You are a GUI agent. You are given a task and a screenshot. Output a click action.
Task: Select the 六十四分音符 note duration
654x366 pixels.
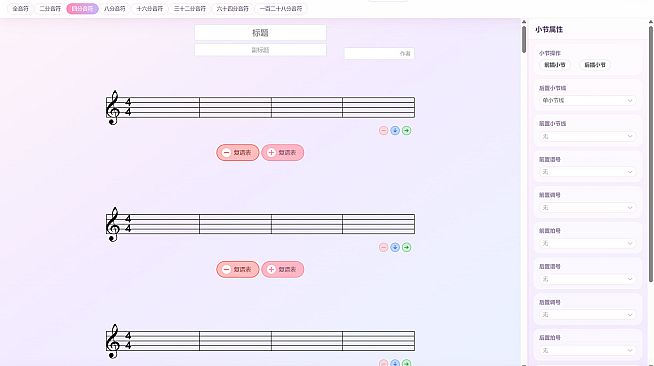232,8
